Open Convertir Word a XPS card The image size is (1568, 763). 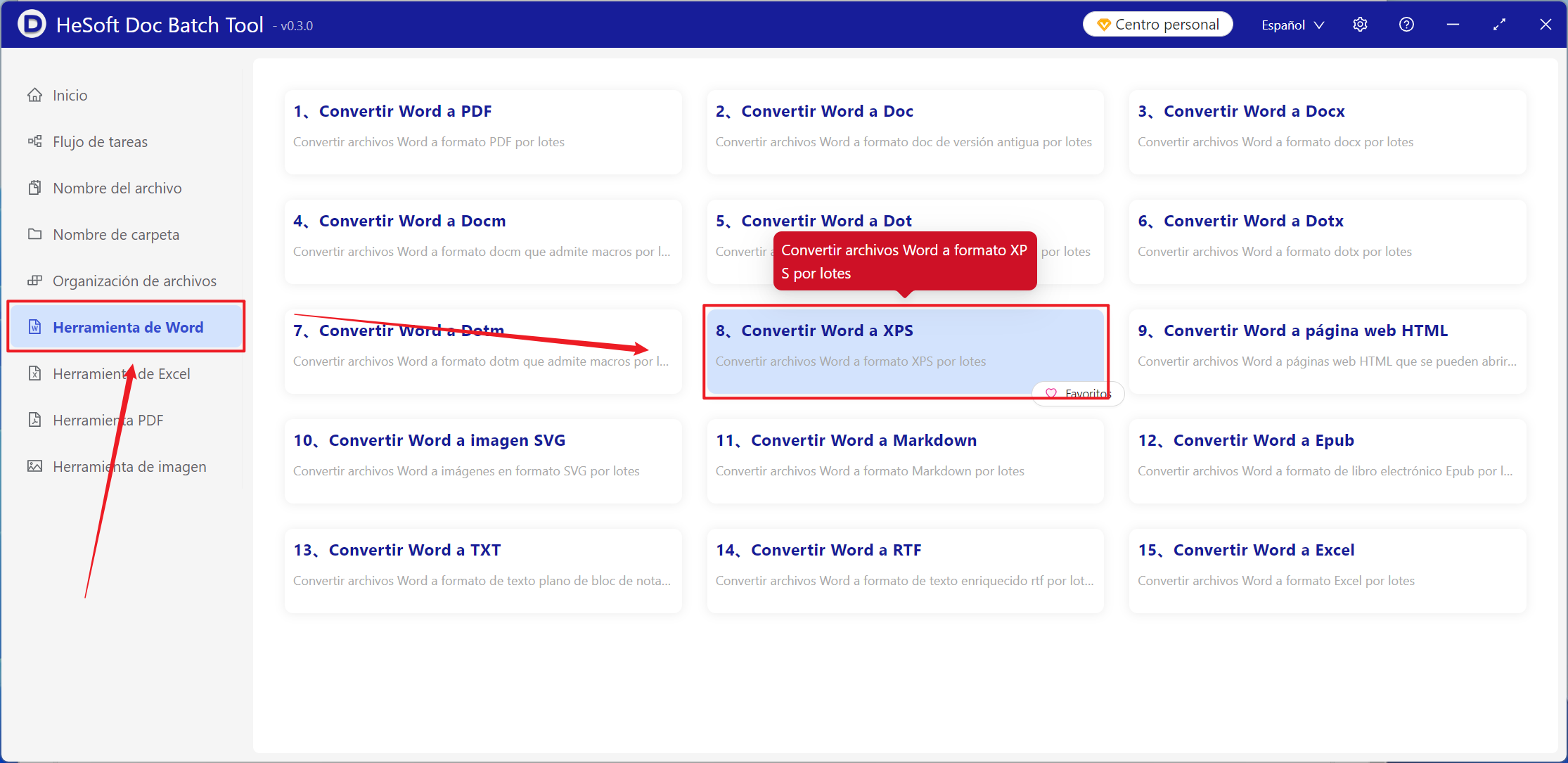coord(905,352)
